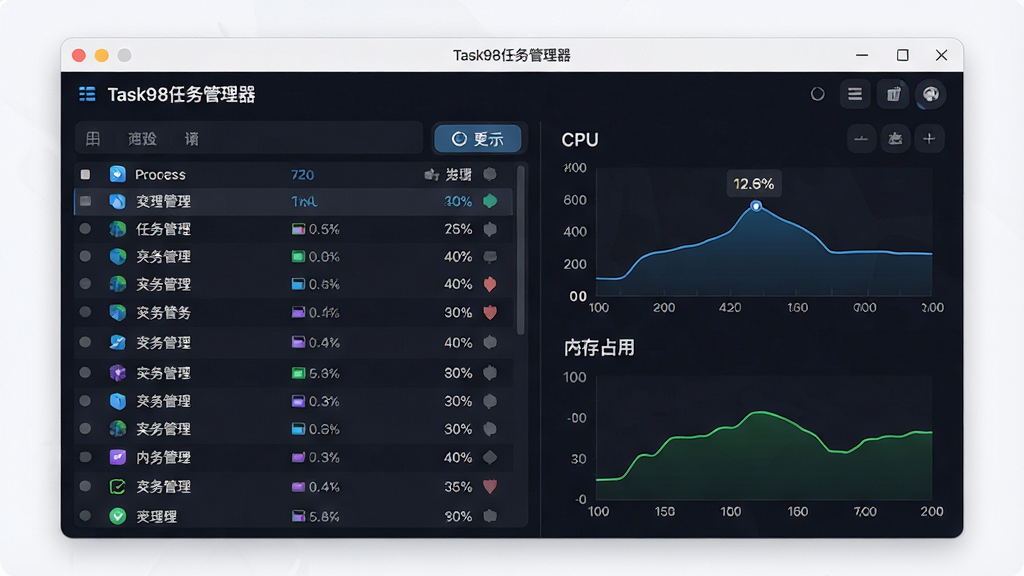The image size is (1024, 576).
Task: Switch to the grid icon tab
Action: point(93,138)
